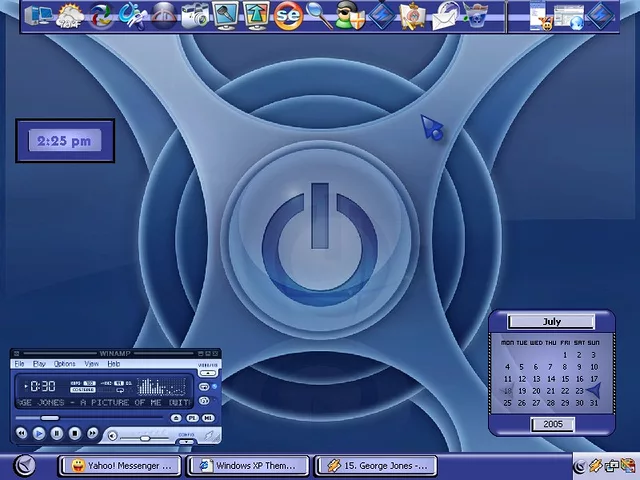Switch to Yahoo! Messenger taskbar button
The height and width of the screenshot is (480, 640).
pos(120,465)
